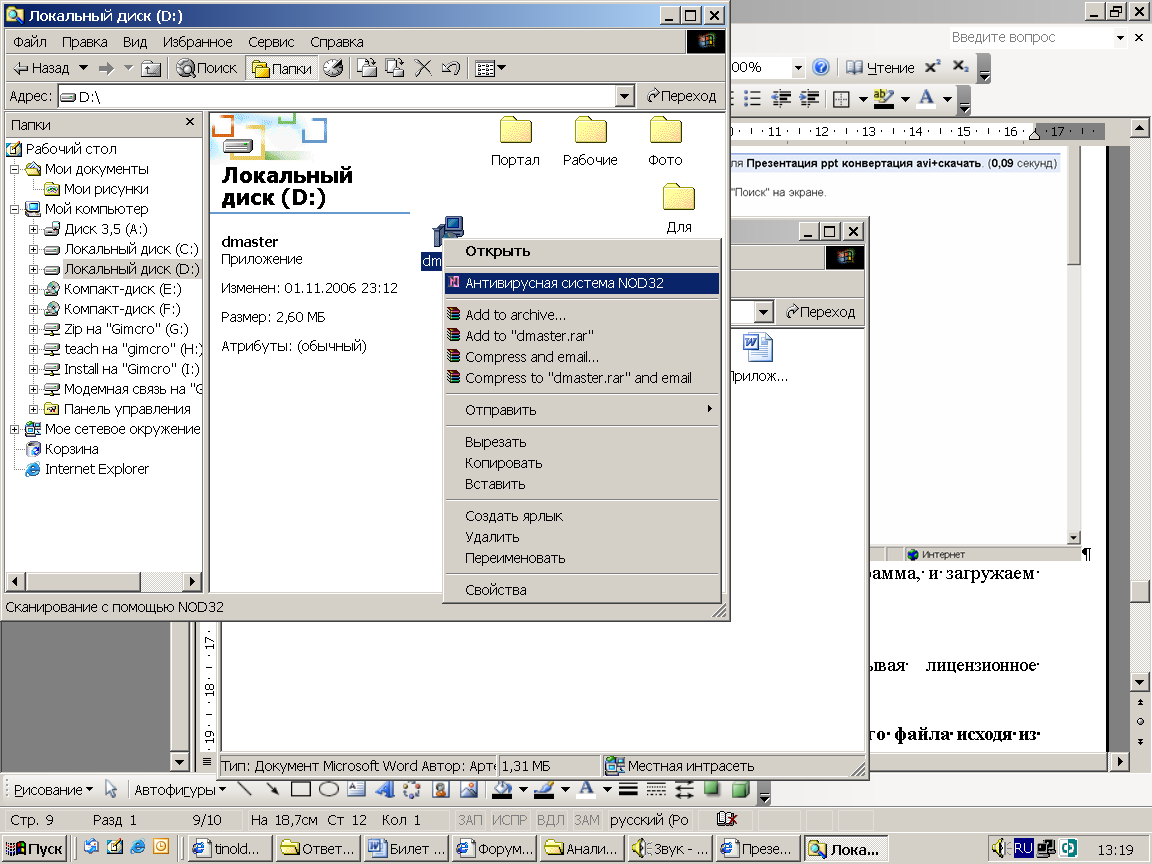The height and width of the screenshot is (864, 1152).
Task: Toggle subscript x₂ in Word
Action: click(960, 67)
